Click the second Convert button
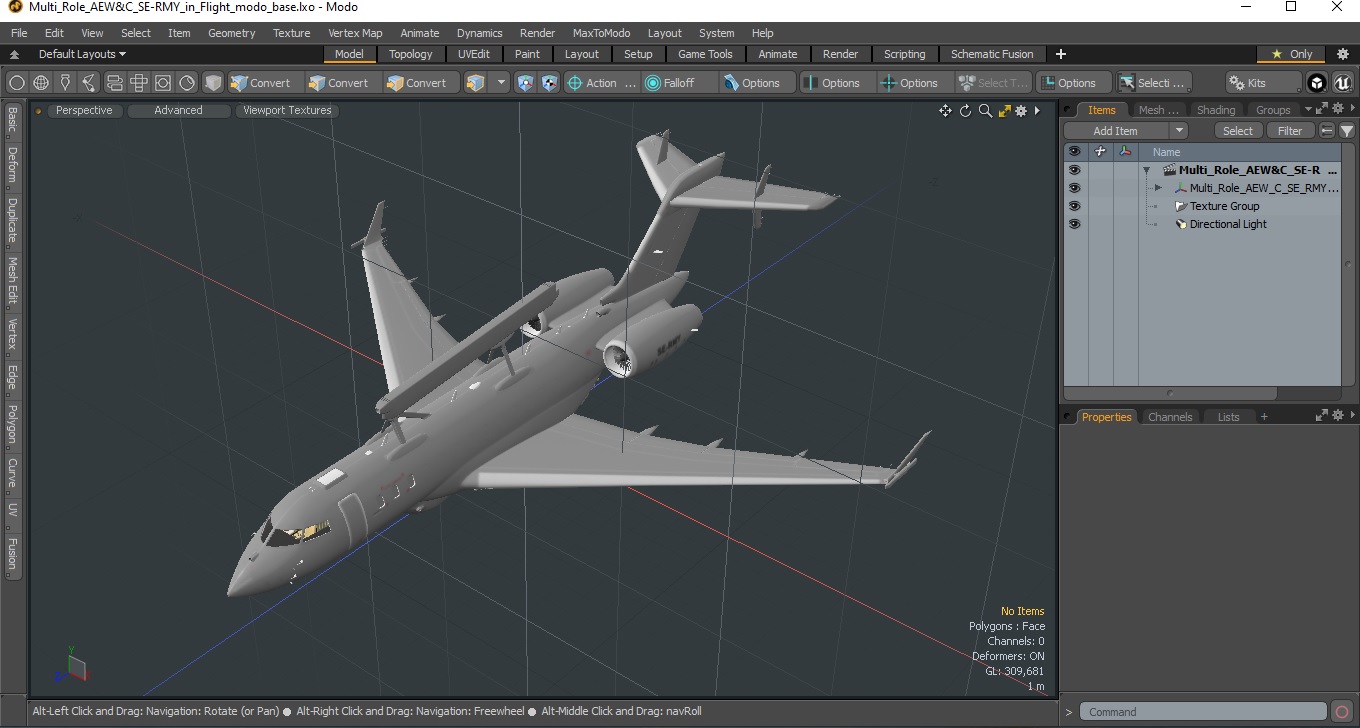This screenshot has width=1360, height=728. (342, 83)
